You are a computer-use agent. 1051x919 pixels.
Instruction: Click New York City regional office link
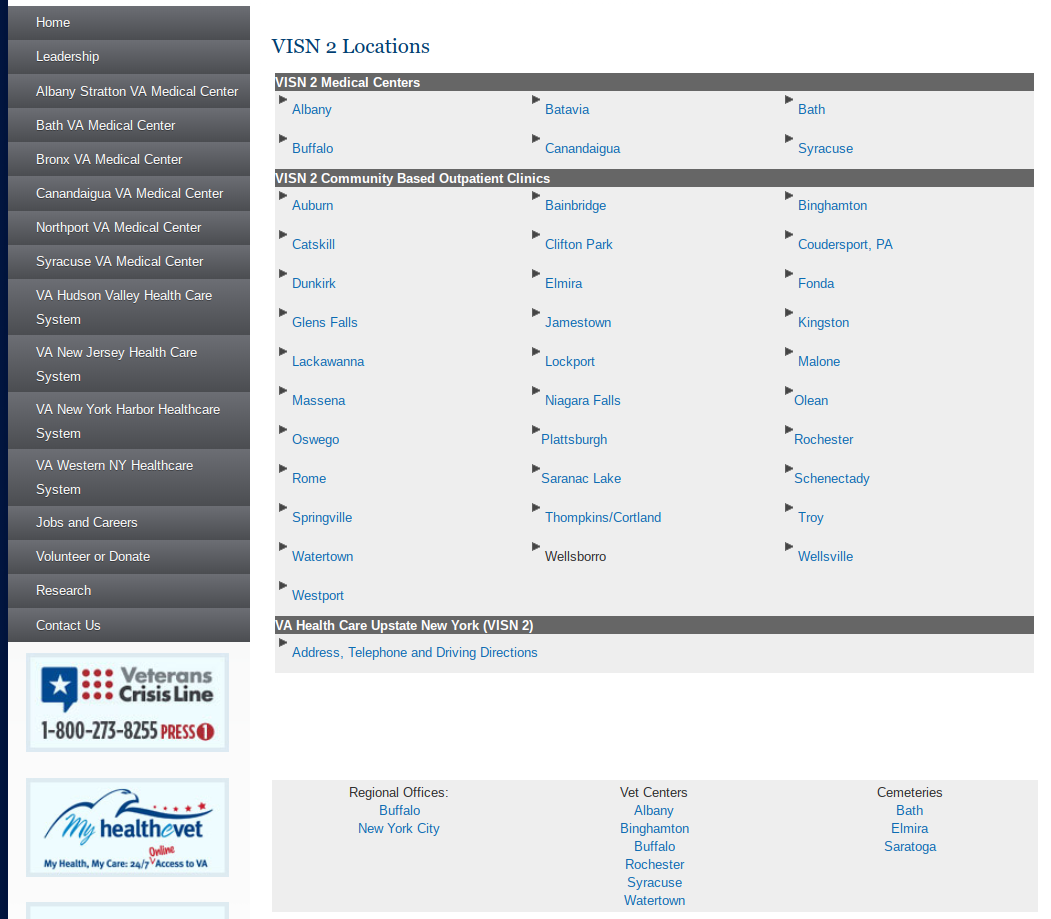click(x=398, y=829)
